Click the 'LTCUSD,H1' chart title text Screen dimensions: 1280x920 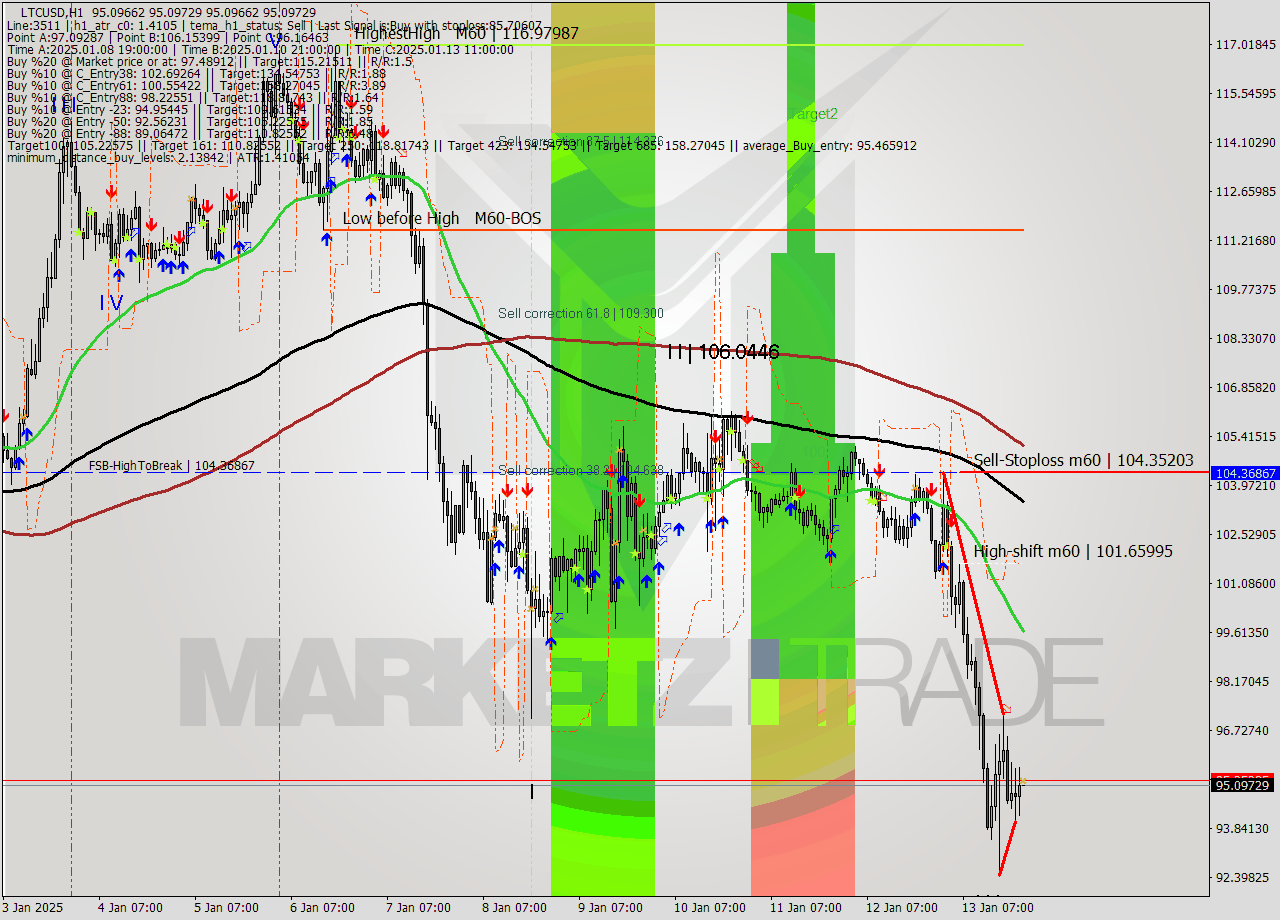(52, 12)
